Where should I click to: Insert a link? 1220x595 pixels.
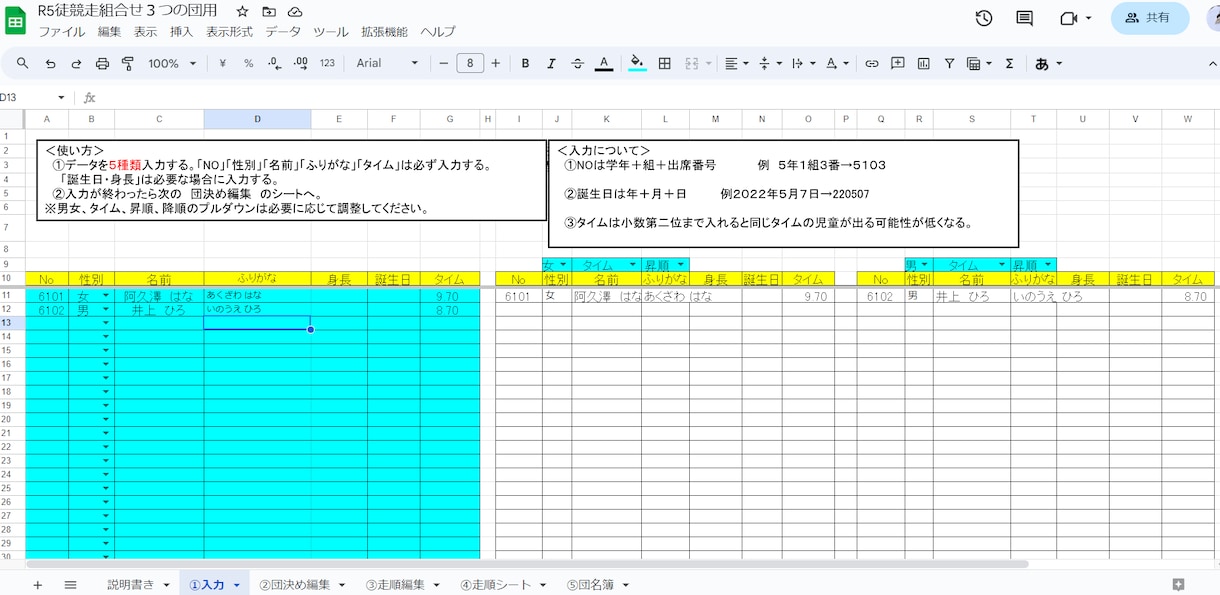click(872, 63)
